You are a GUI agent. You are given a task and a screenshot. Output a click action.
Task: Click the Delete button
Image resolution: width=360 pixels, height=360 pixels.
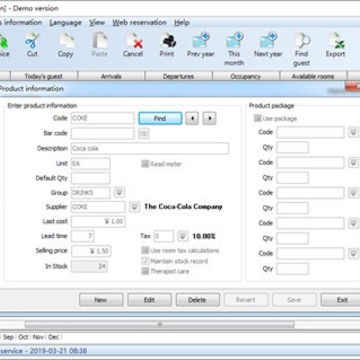point(198,300)
